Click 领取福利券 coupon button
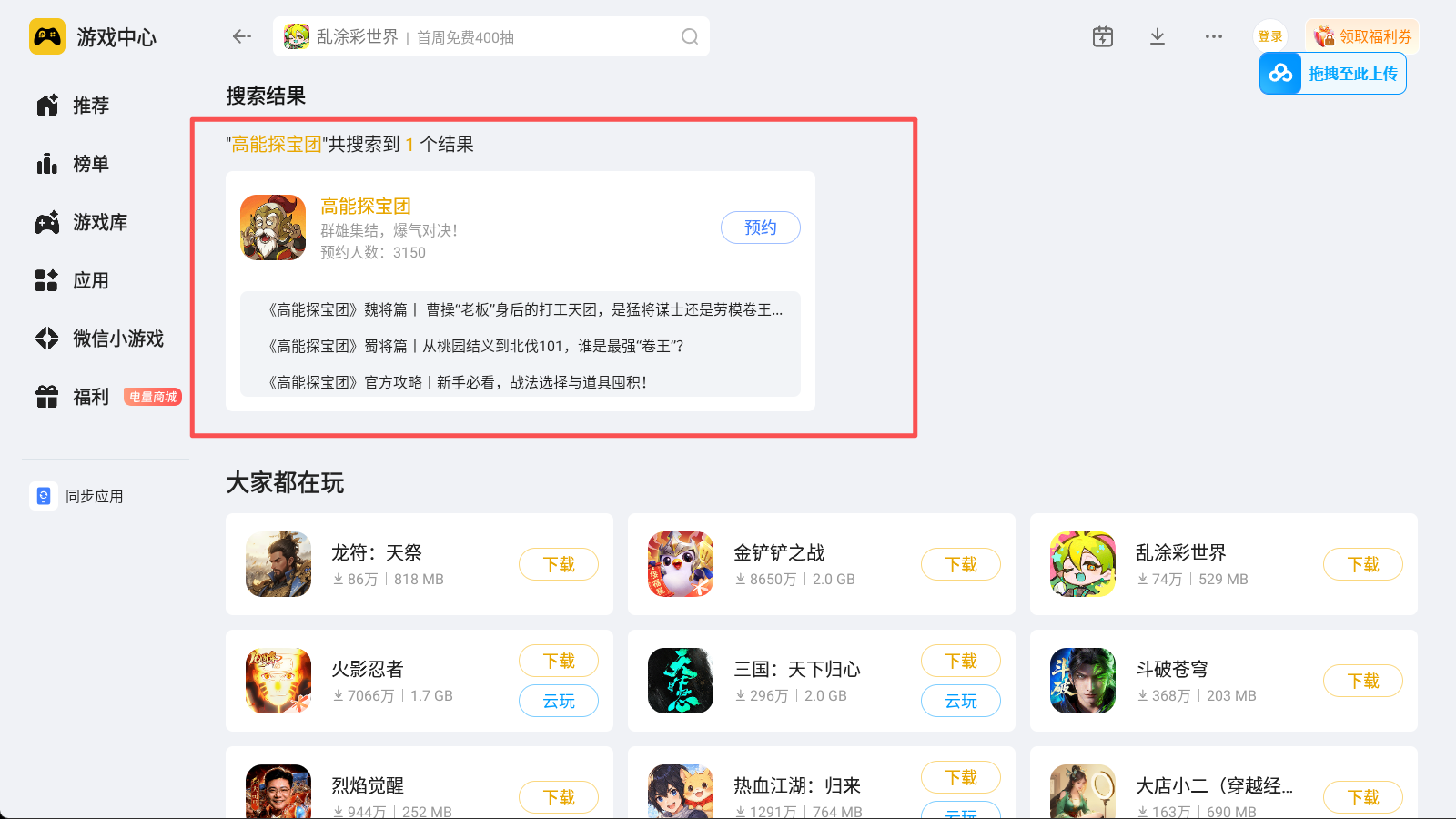1456x819 pixels. coord(1362,36)
